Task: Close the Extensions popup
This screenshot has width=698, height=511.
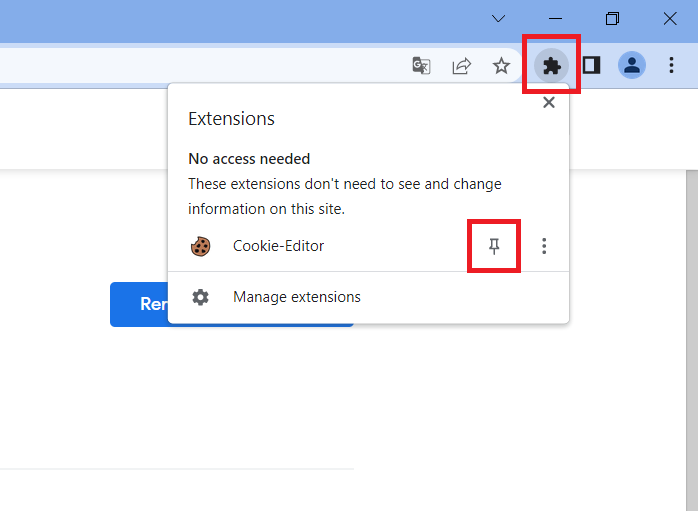Action: tap(548, 102)
